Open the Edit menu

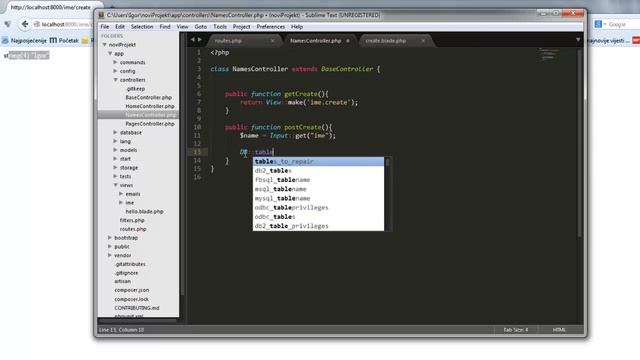120,27
